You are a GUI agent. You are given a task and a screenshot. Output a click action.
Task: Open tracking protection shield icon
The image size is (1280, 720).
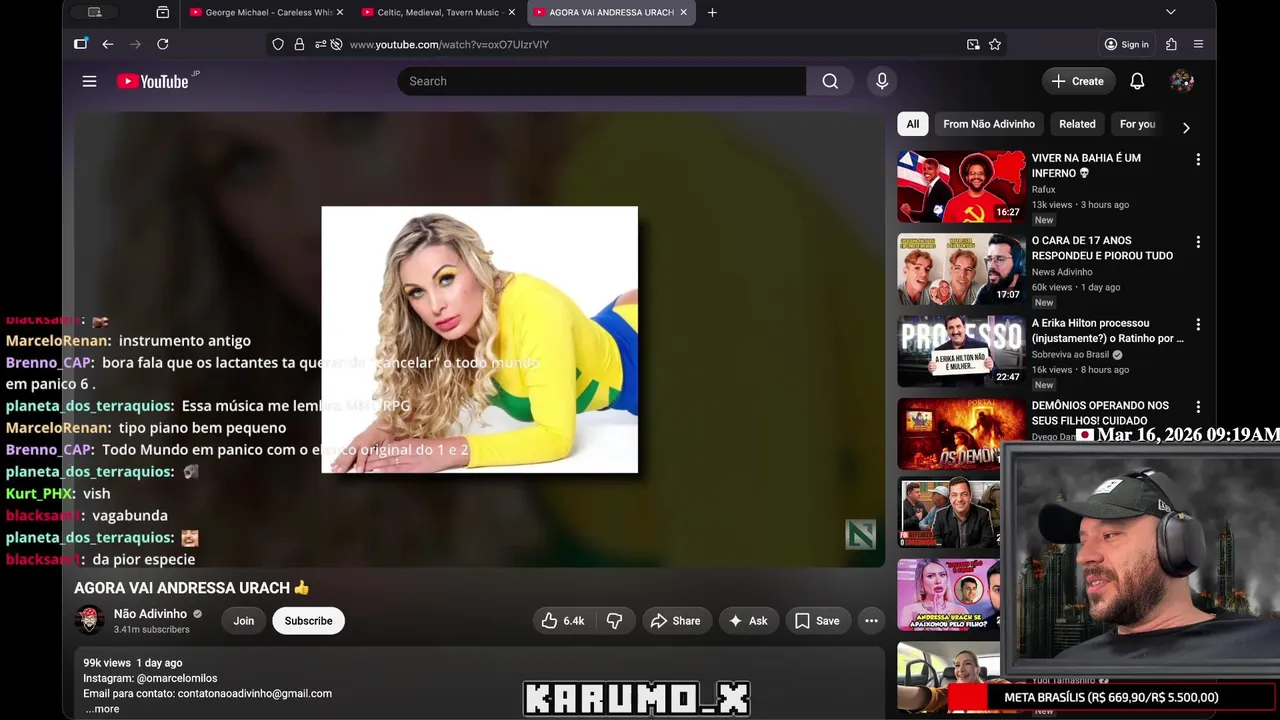(278, 44)
